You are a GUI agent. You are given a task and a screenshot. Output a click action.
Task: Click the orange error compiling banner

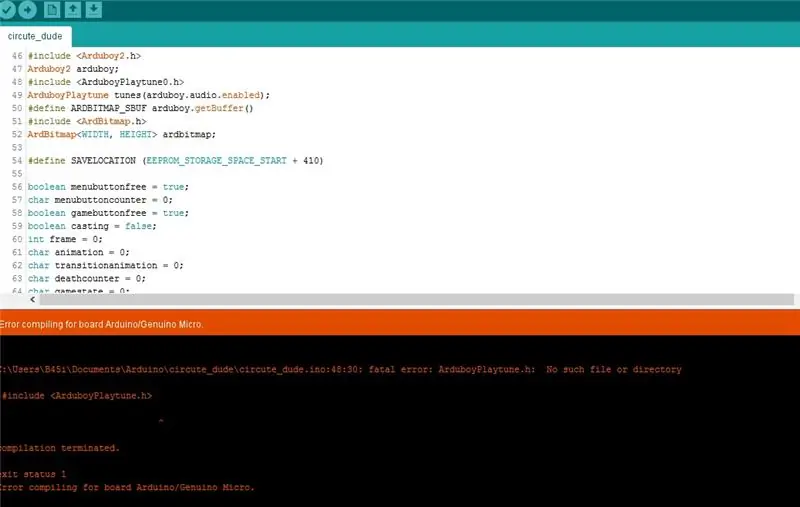pyautogui.click(x=400, y=324)
